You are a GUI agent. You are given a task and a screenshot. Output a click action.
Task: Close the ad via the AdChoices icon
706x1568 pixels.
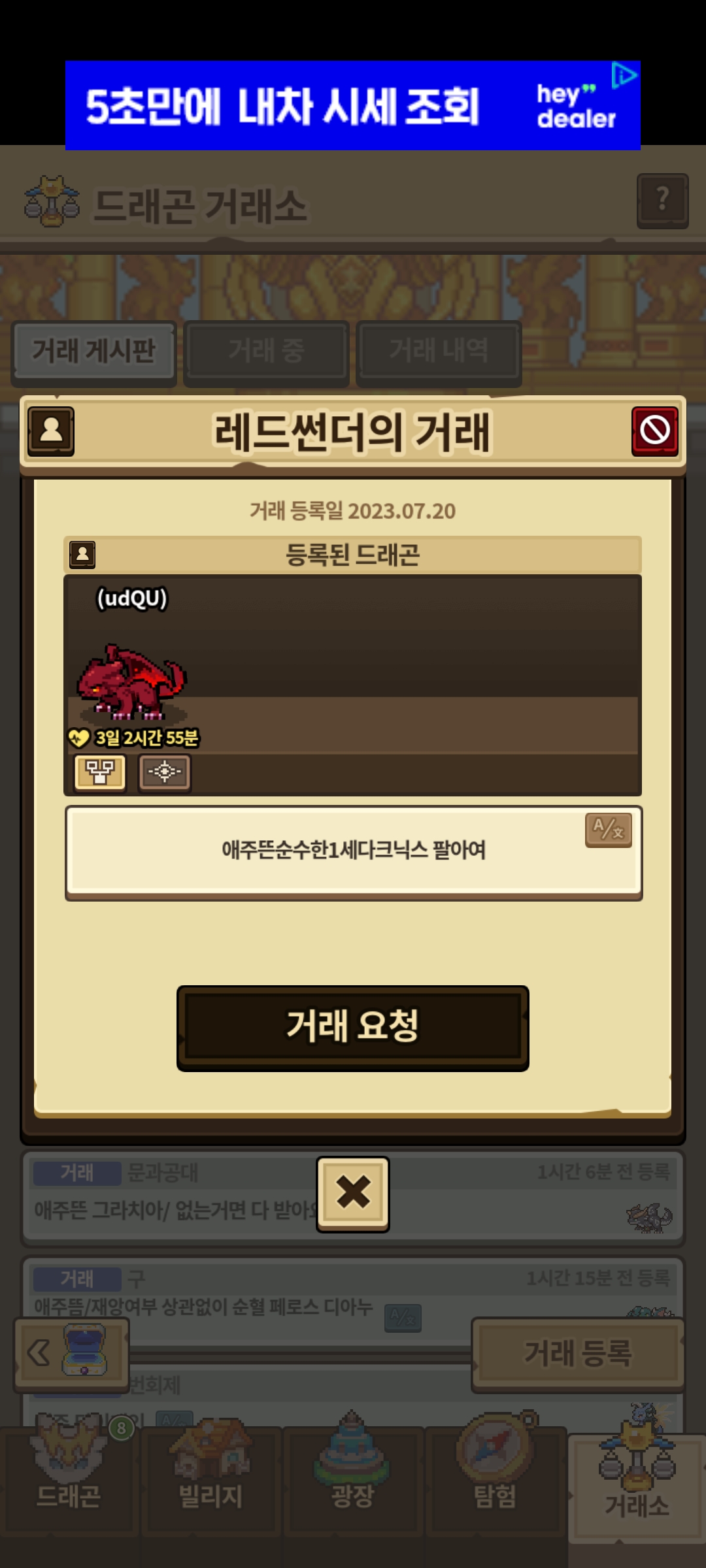tap(624, 75)
